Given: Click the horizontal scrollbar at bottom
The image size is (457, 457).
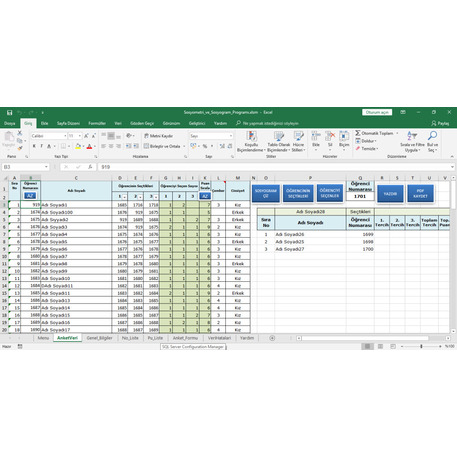Looking at the screenshot, I should point(365,338).
